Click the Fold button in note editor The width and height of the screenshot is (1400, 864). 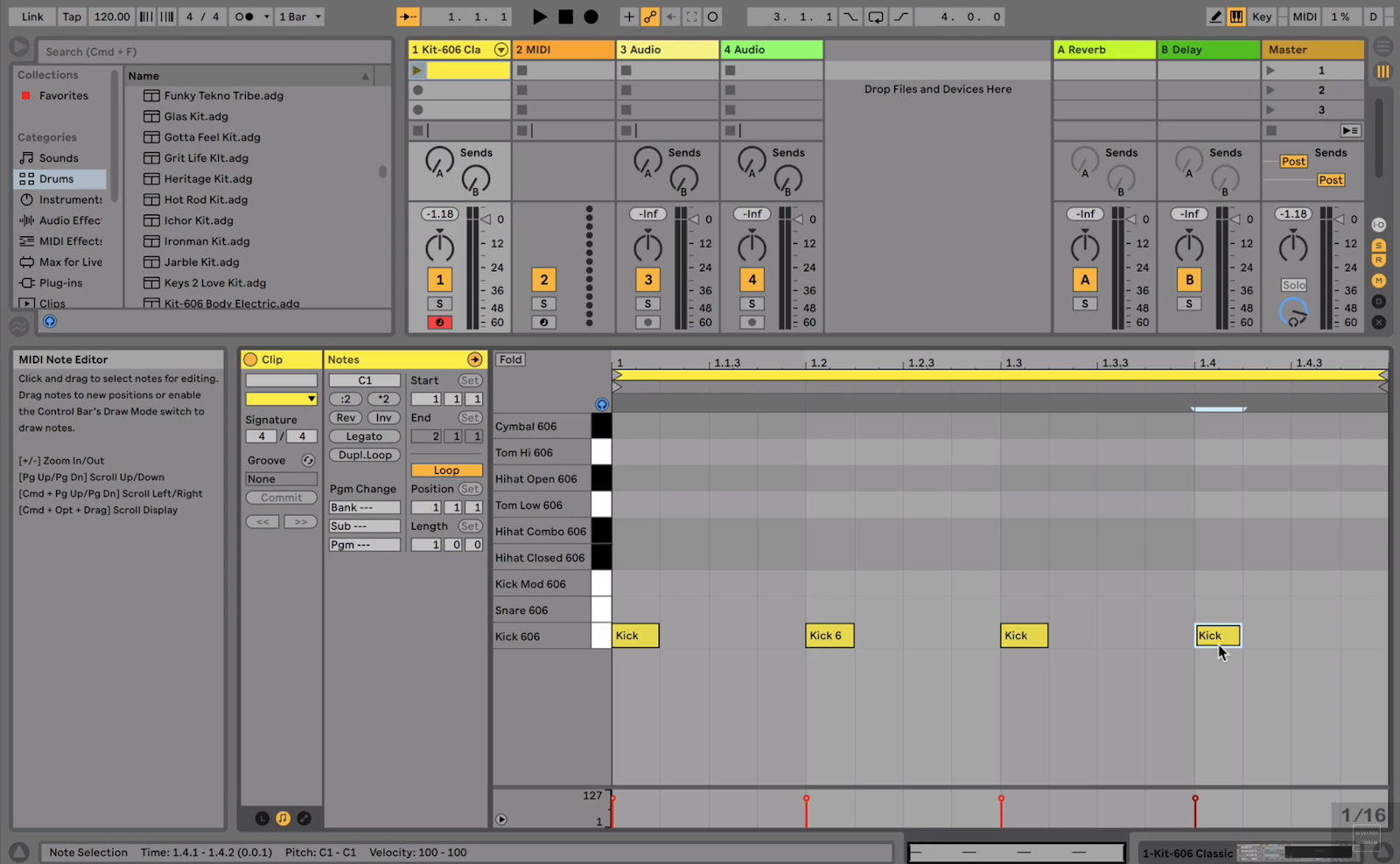(511, 359)
